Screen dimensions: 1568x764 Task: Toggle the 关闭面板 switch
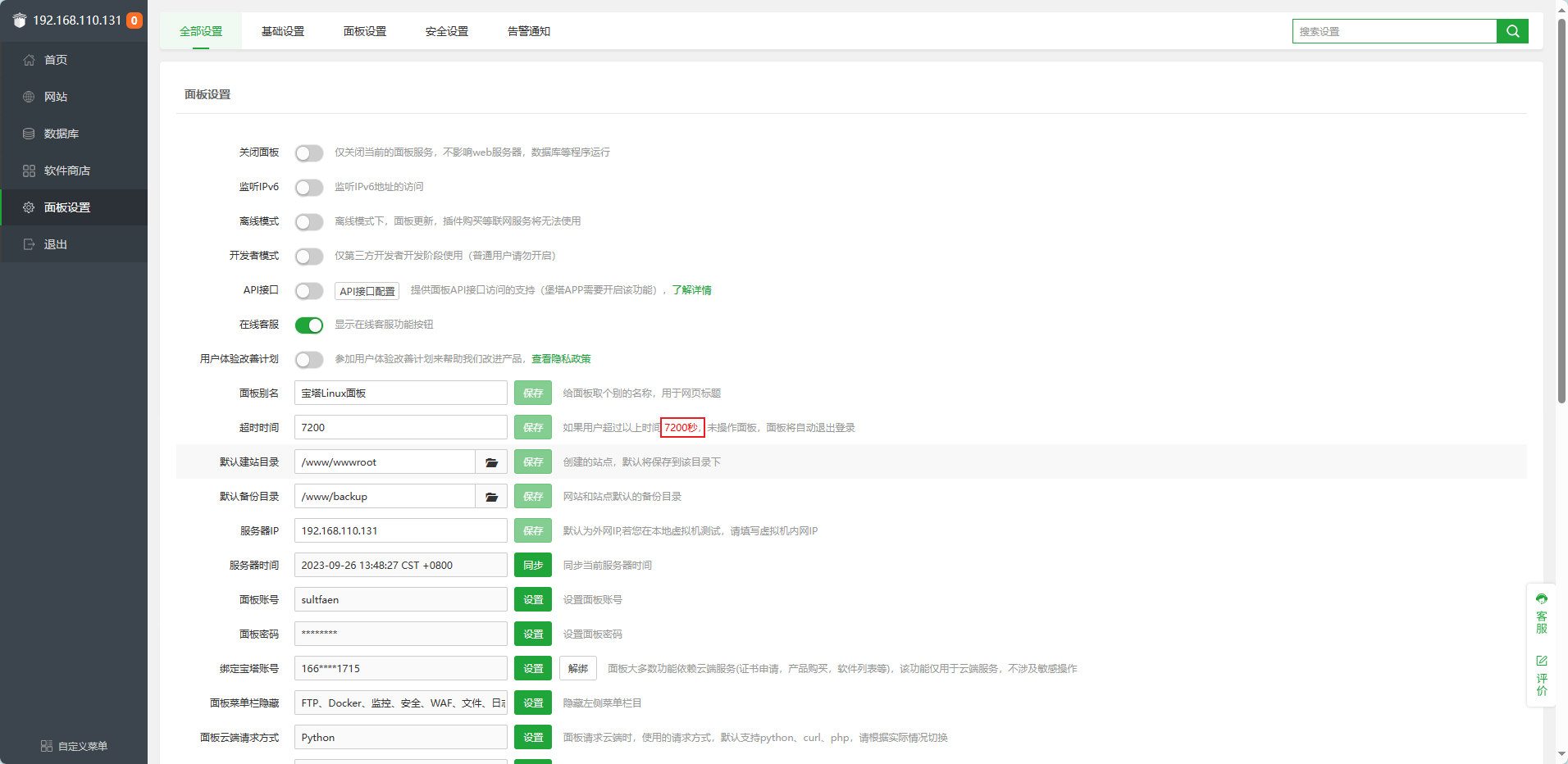point(309,153)
